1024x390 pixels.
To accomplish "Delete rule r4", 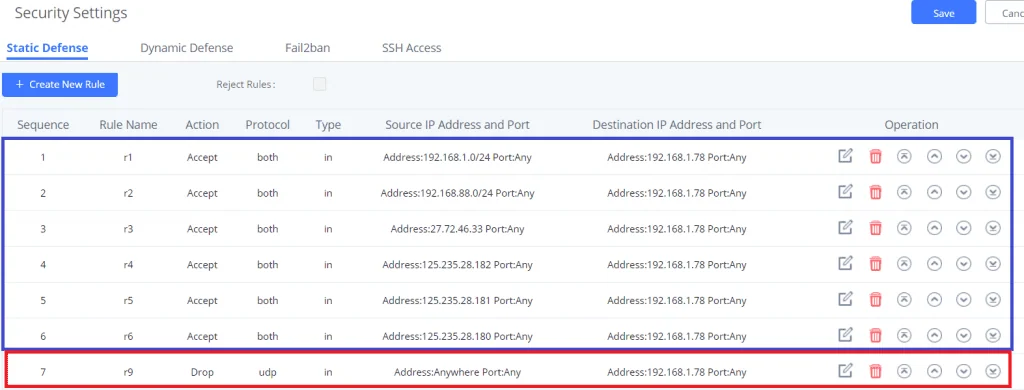I will click(x=875, y=263).
